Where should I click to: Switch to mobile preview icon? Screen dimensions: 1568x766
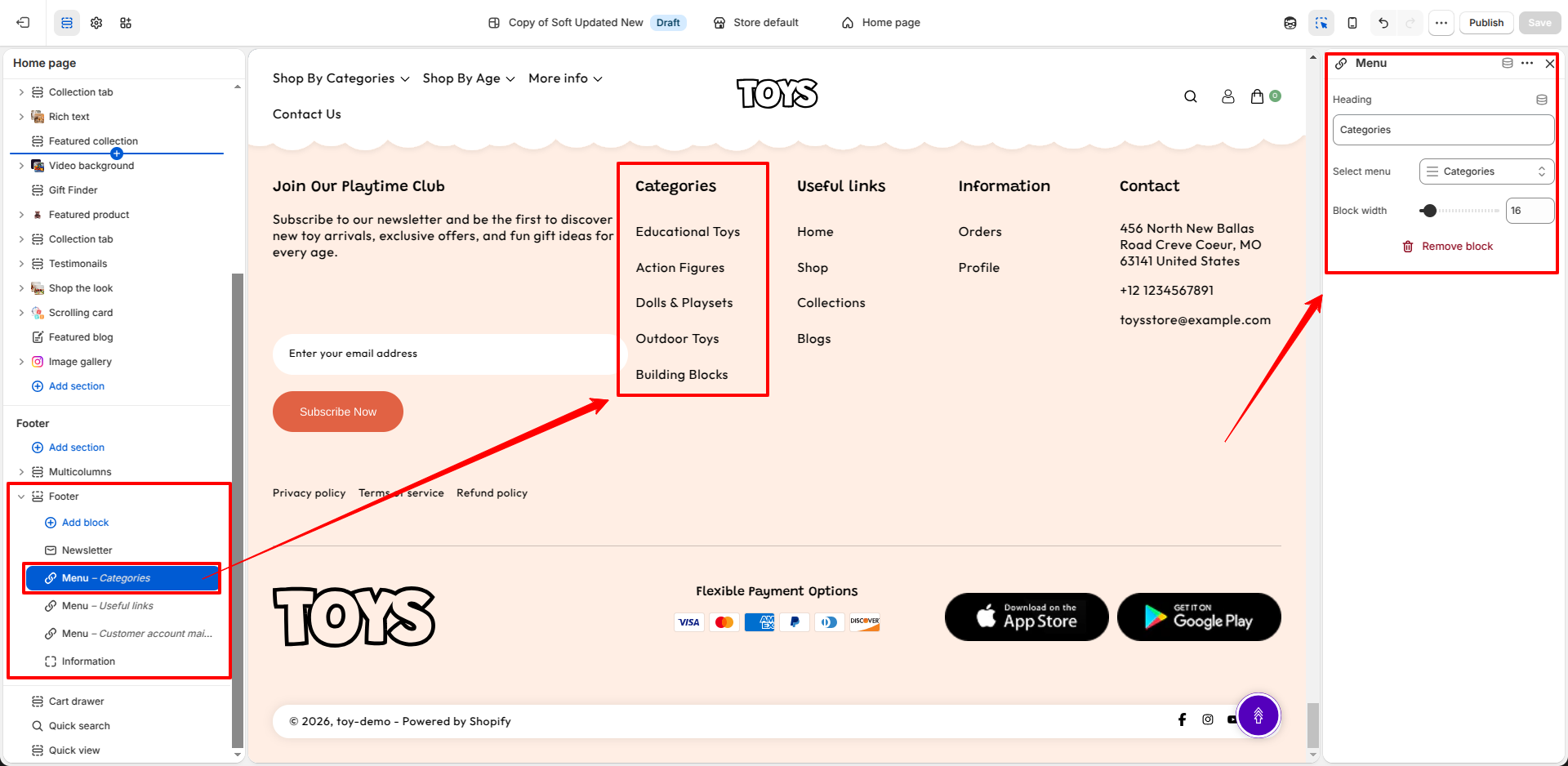(x=1352, y=23)
